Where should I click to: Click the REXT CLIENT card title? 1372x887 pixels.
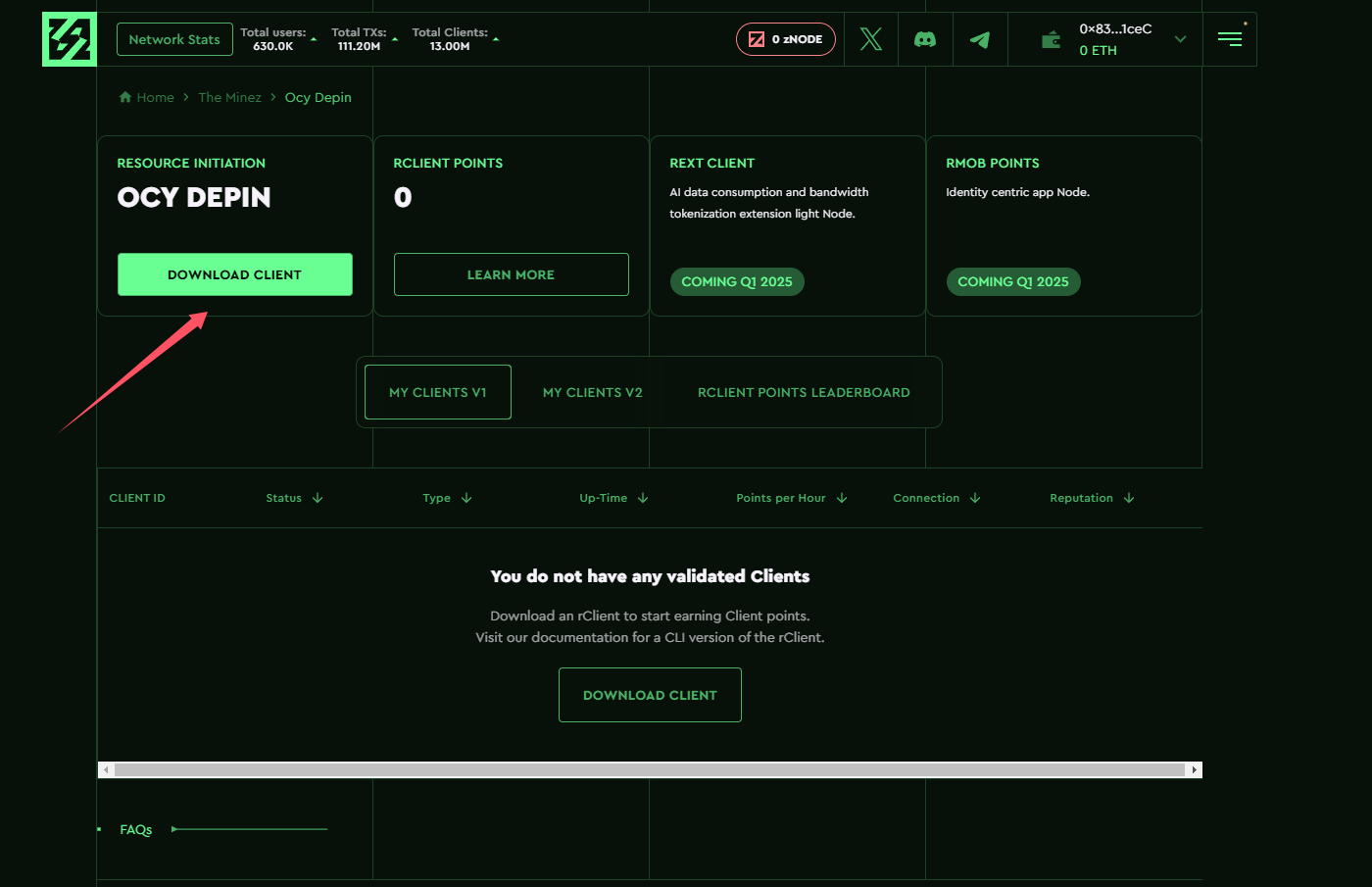click(x=711, y=163)
